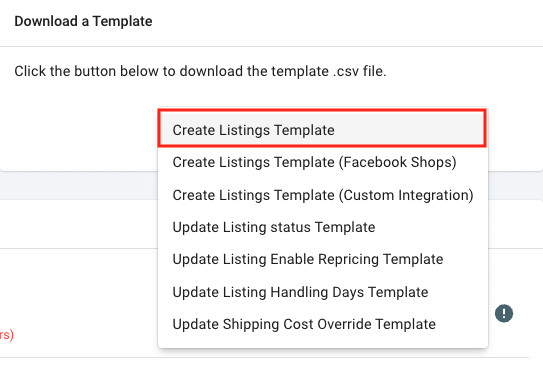Click the word status in the dropdown list
Screen dimensions: 543x370
click(291, 227)
